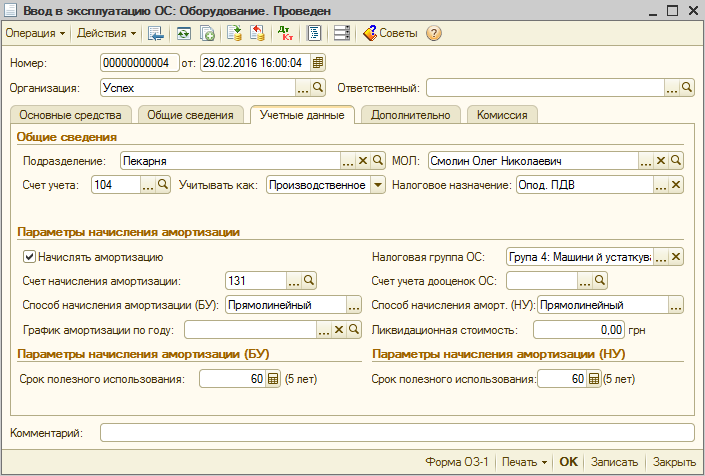Click the select button of Организация field
The width and height of the screenshot is (705, 476).
pos(303,88)
